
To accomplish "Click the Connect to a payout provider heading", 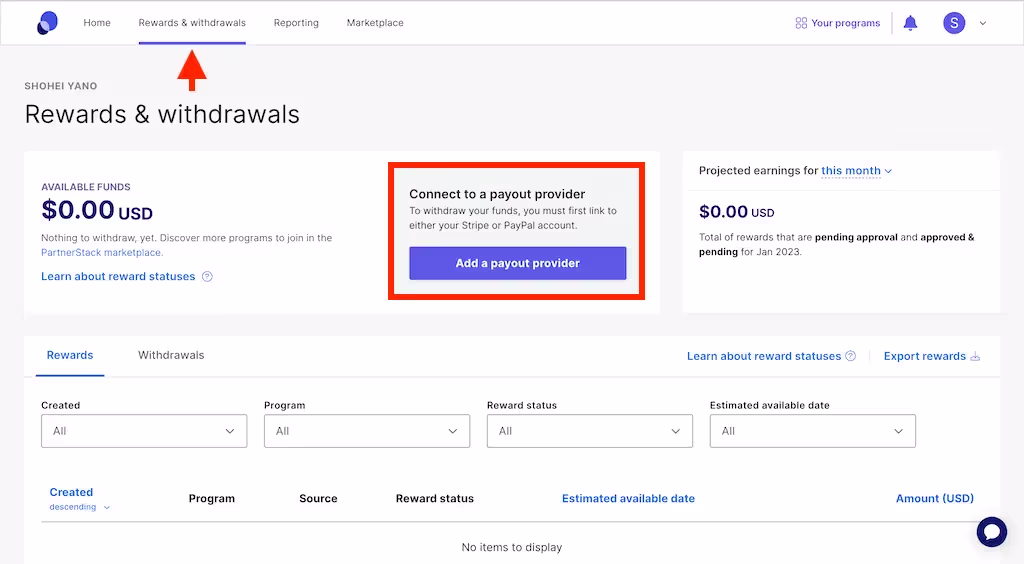I will click(x=497, y=194).
